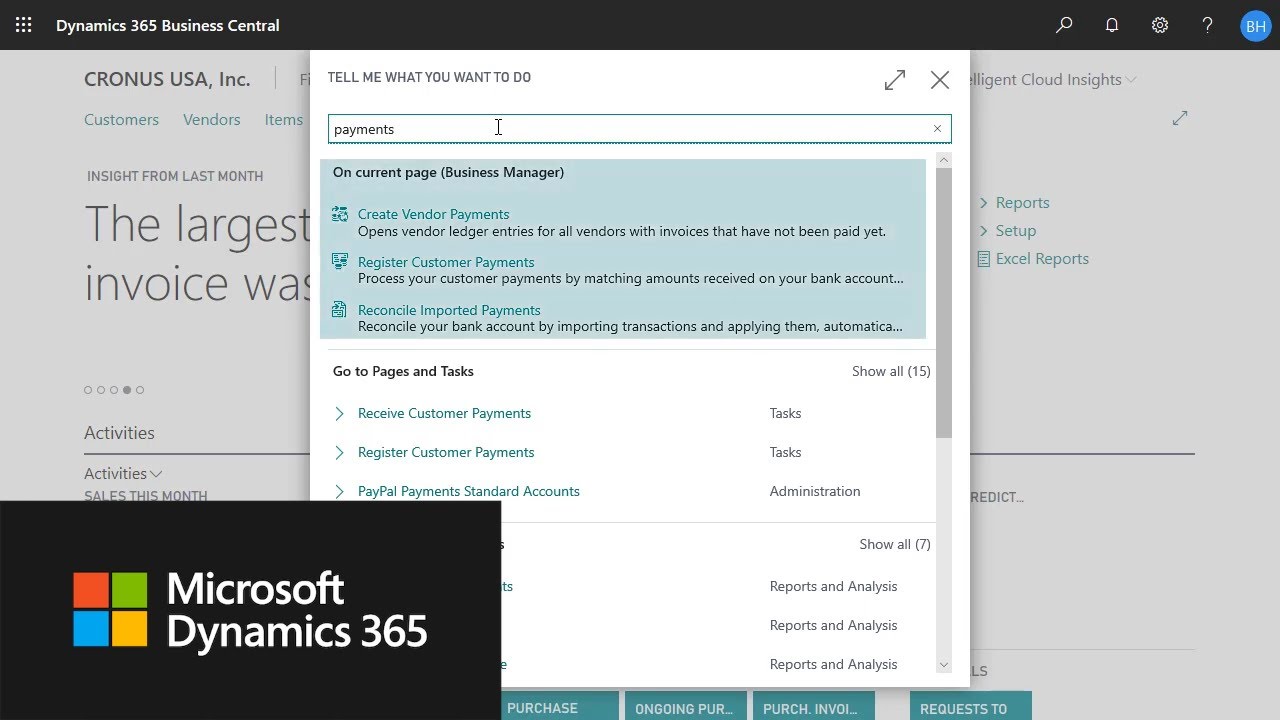The width and height of the screenshot is (1280, 720).
Task: Click the BH account avatar
Action: point(1256,25)
